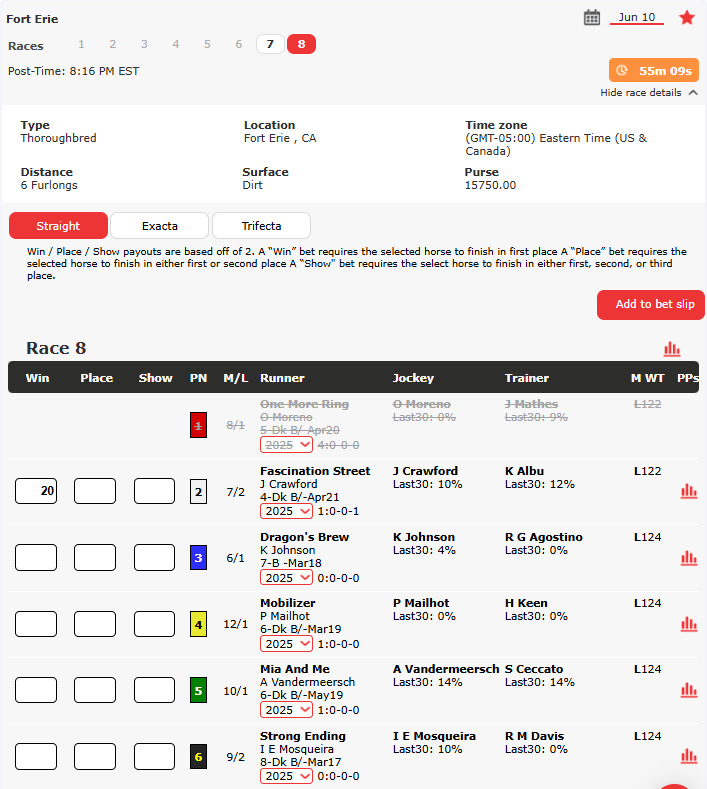Click runner name Fascination Street
Screen dimensions: 707x789
(315, 471)
